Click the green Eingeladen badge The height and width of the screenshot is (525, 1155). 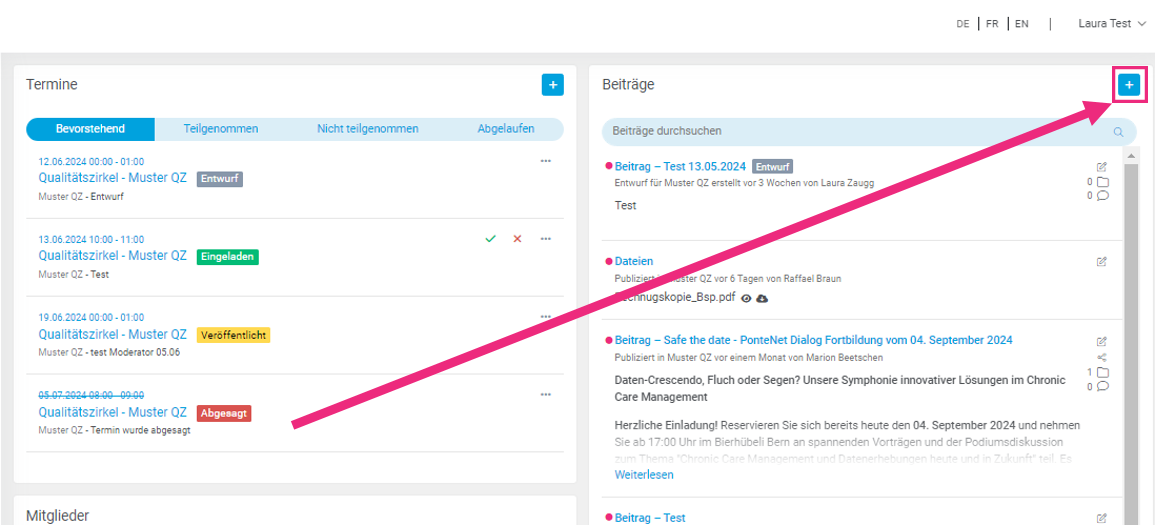click(x=228, y=256)
